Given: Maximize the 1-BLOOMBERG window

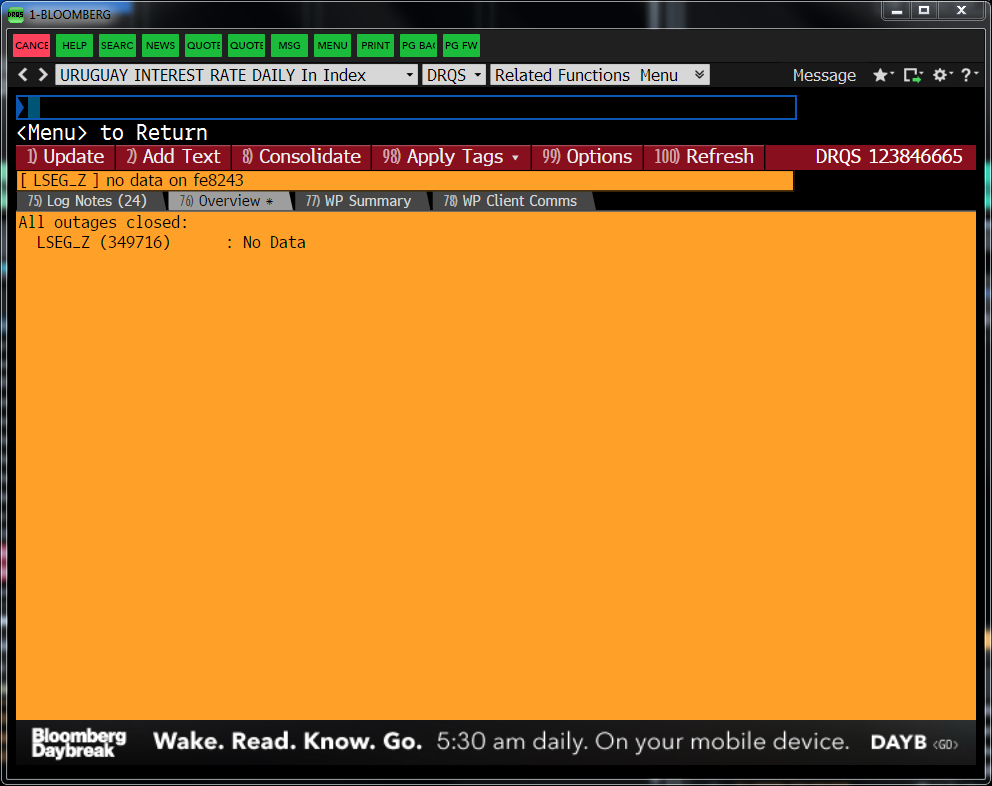Looking at the screenshot, I should [924, 11].
